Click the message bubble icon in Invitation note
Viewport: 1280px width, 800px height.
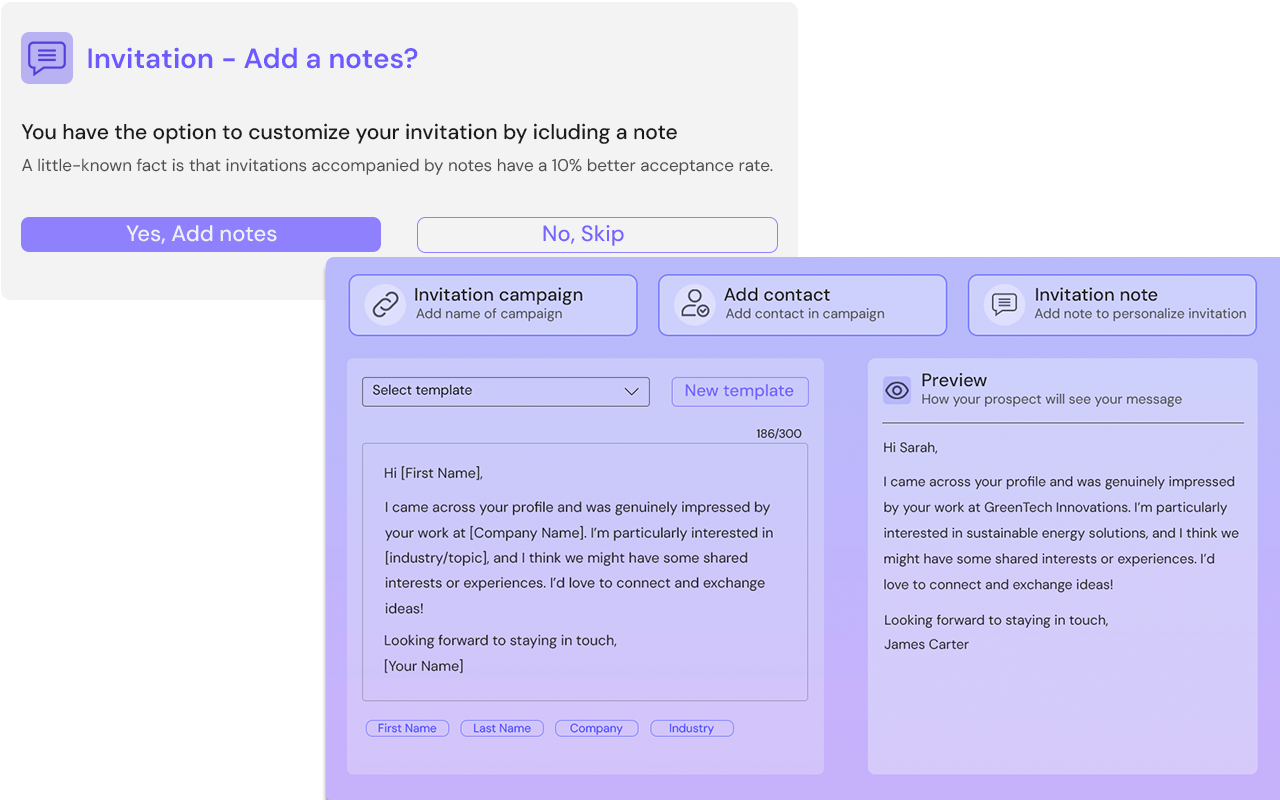1004,305
